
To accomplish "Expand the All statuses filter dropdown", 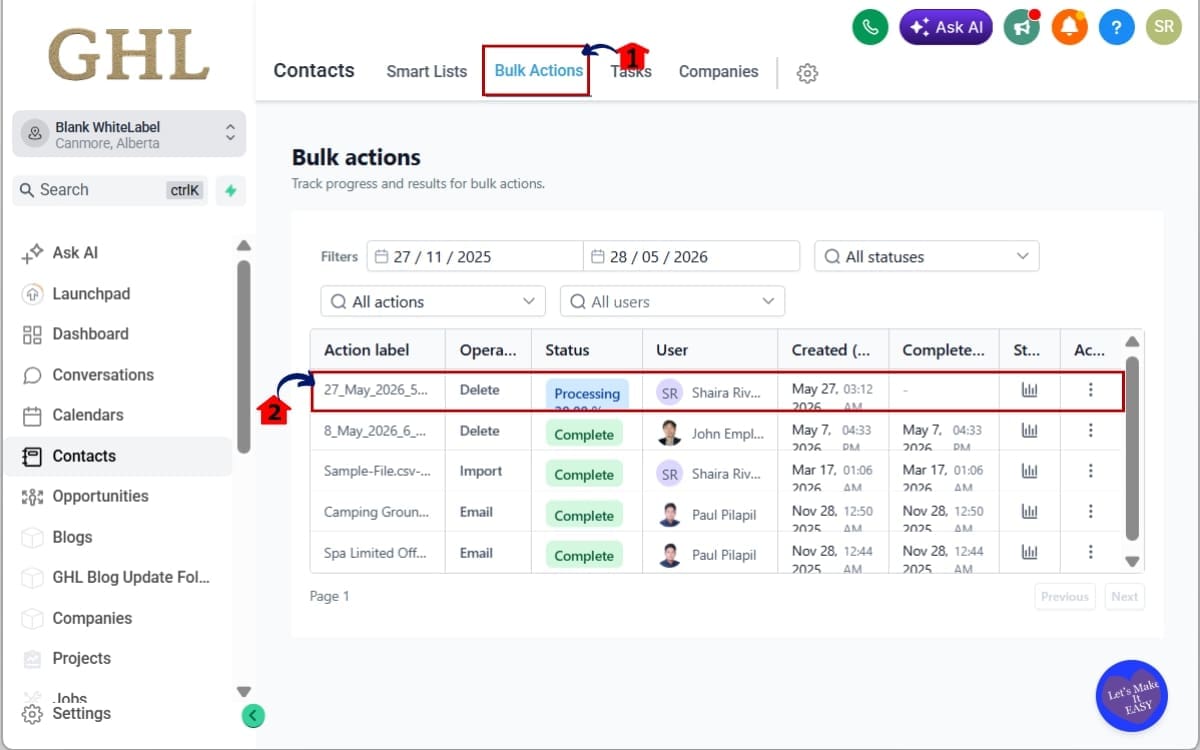I will coord(926,256).
